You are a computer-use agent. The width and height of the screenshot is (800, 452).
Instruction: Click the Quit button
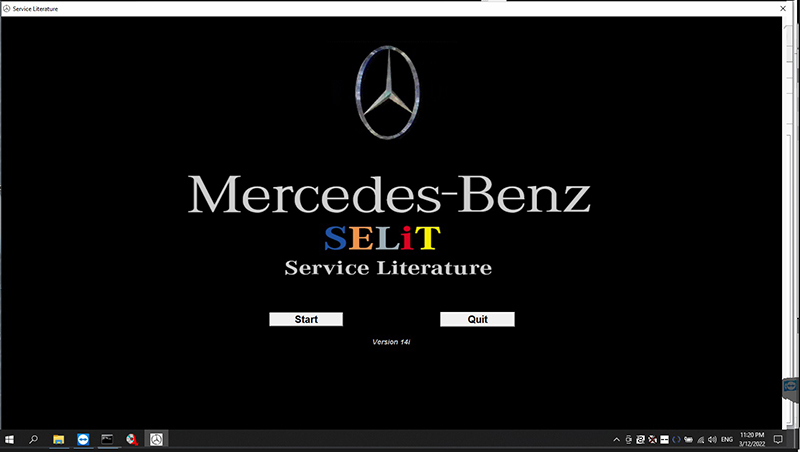click(478, 319)
